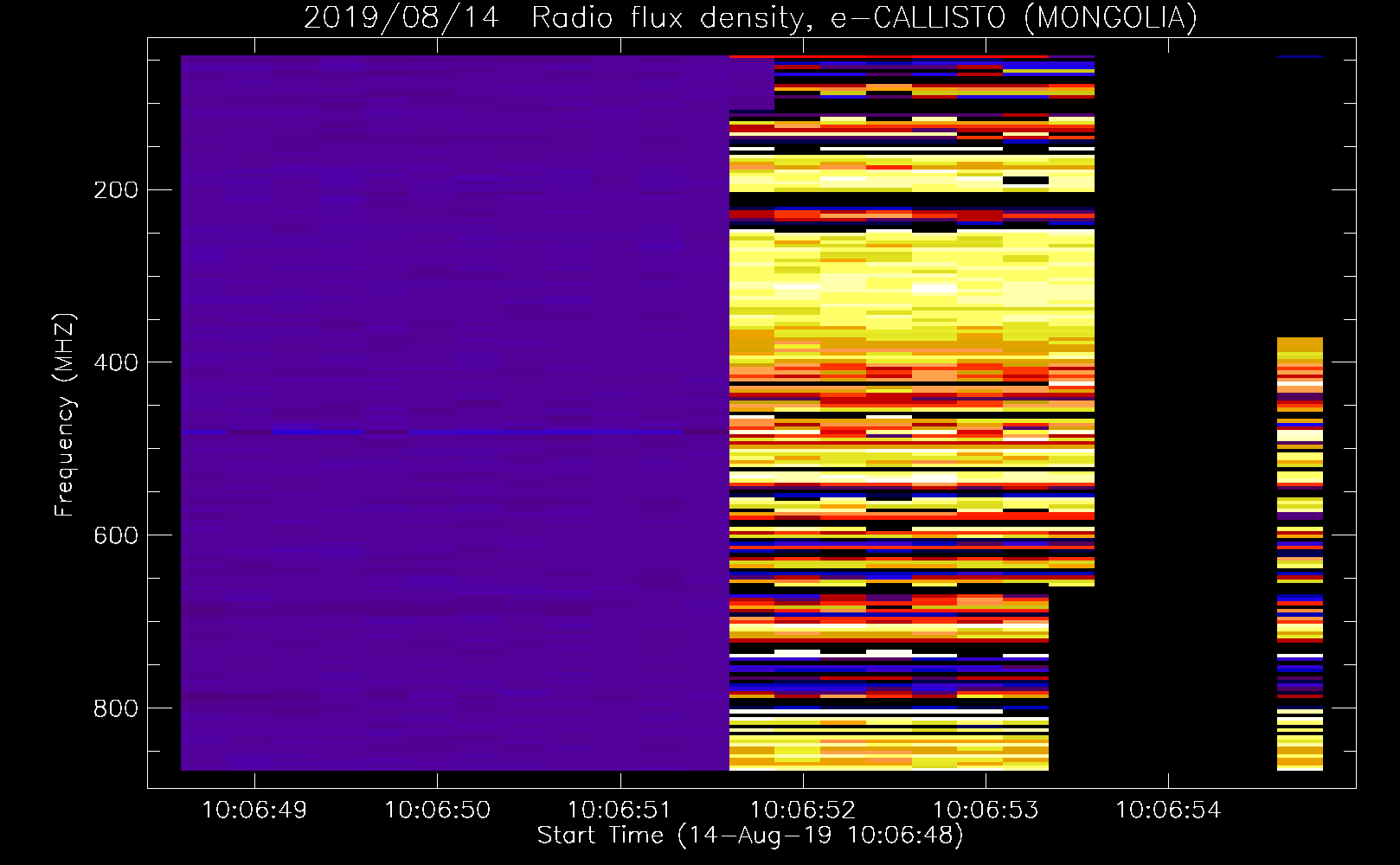
Task: Click the 200 frequency tick label
Action: tap(116, 189)
